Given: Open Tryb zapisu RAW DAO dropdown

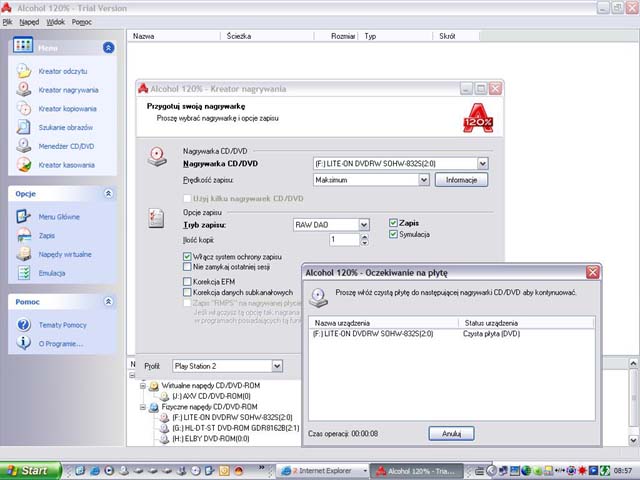Looking at the screenshot, I should [364, 224].
